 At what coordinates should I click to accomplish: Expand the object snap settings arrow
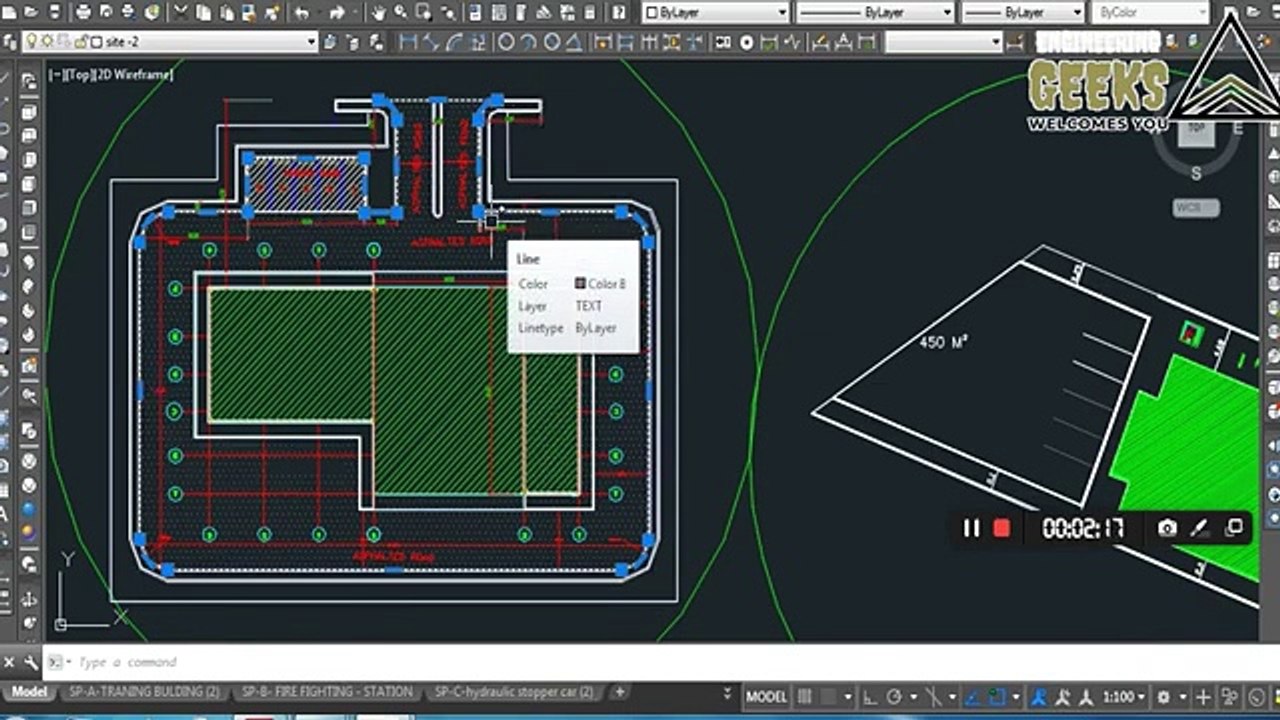point(1016,697)
